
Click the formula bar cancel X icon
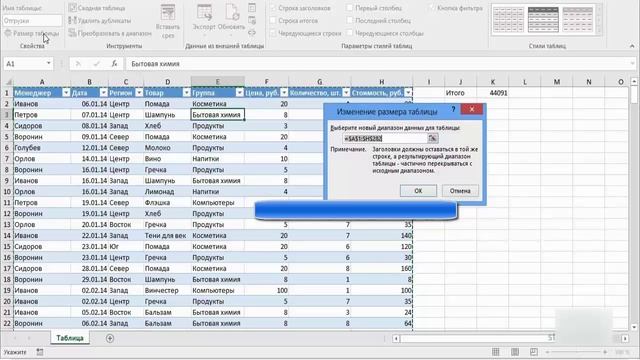78,64
